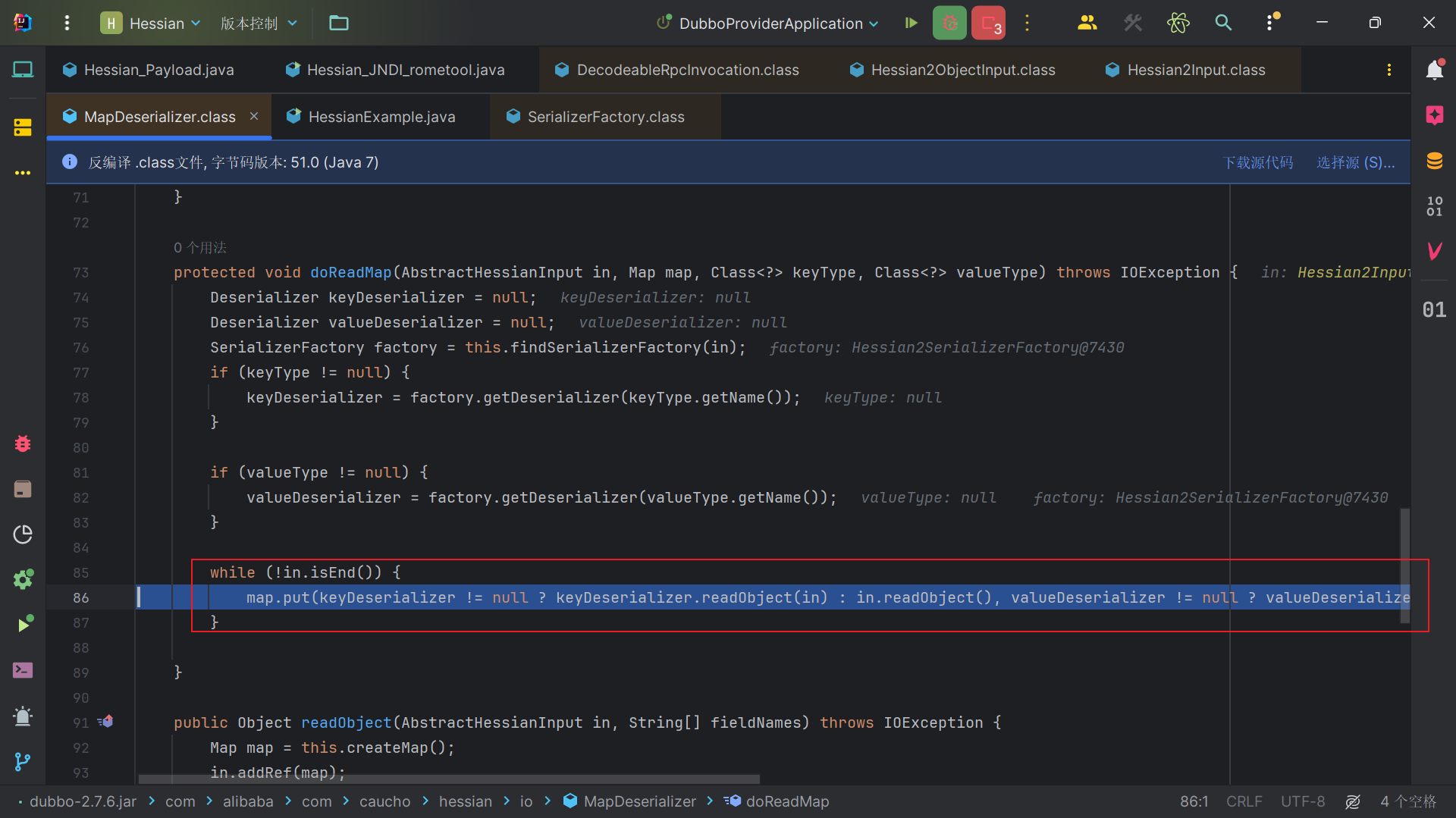Open the IntelliJ main menu dots
This screenshot has height=818, width=1456.
(x=67, y=23)
